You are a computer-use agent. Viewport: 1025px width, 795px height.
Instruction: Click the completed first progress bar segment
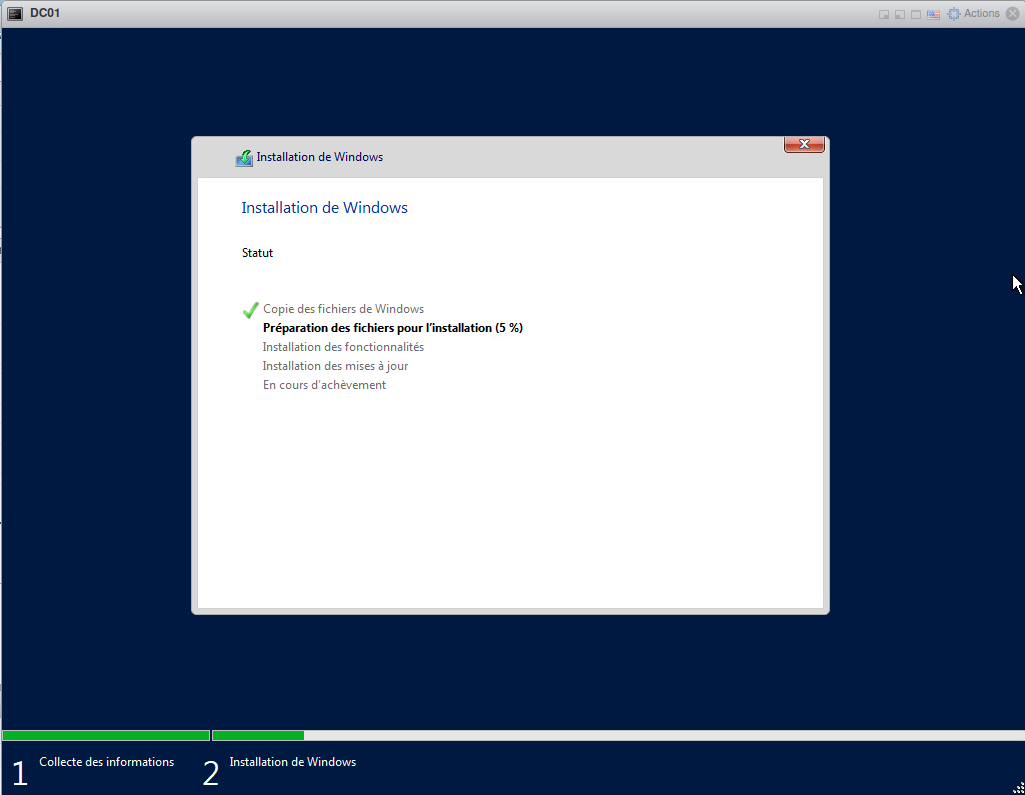tap(106, 736)
